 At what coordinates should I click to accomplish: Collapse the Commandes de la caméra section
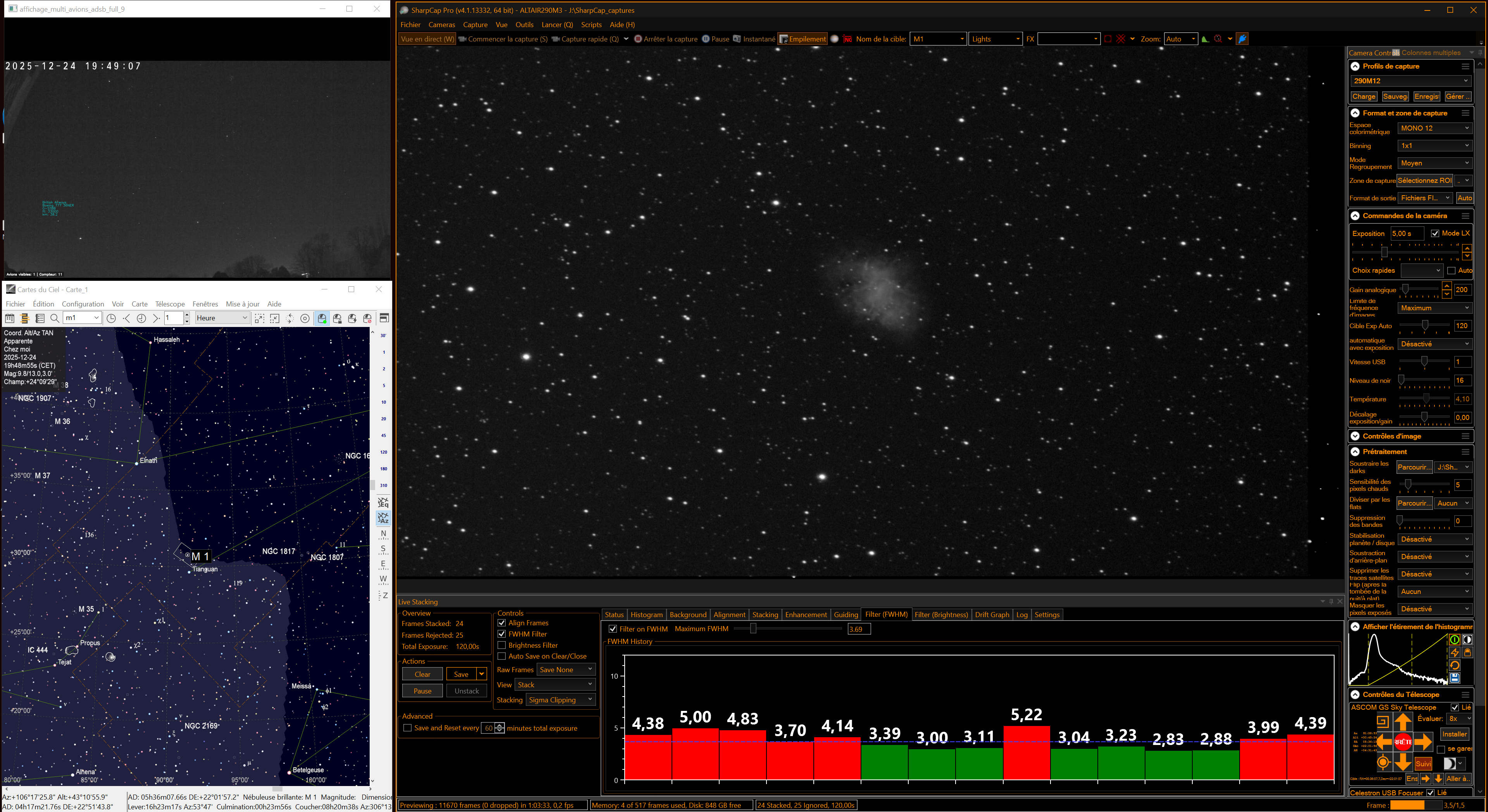pos(1355,215)
